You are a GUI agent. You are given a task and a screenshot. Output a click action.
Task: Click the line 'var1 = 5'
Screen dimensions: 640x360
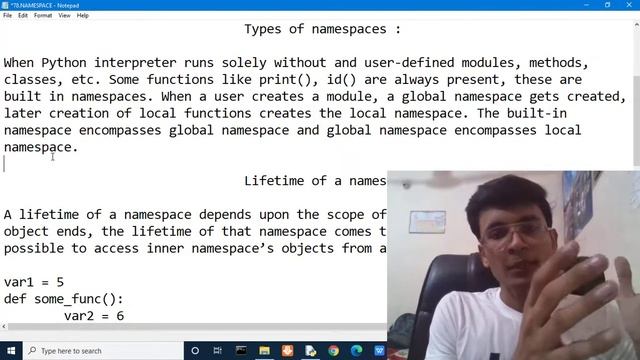point(34,282)
